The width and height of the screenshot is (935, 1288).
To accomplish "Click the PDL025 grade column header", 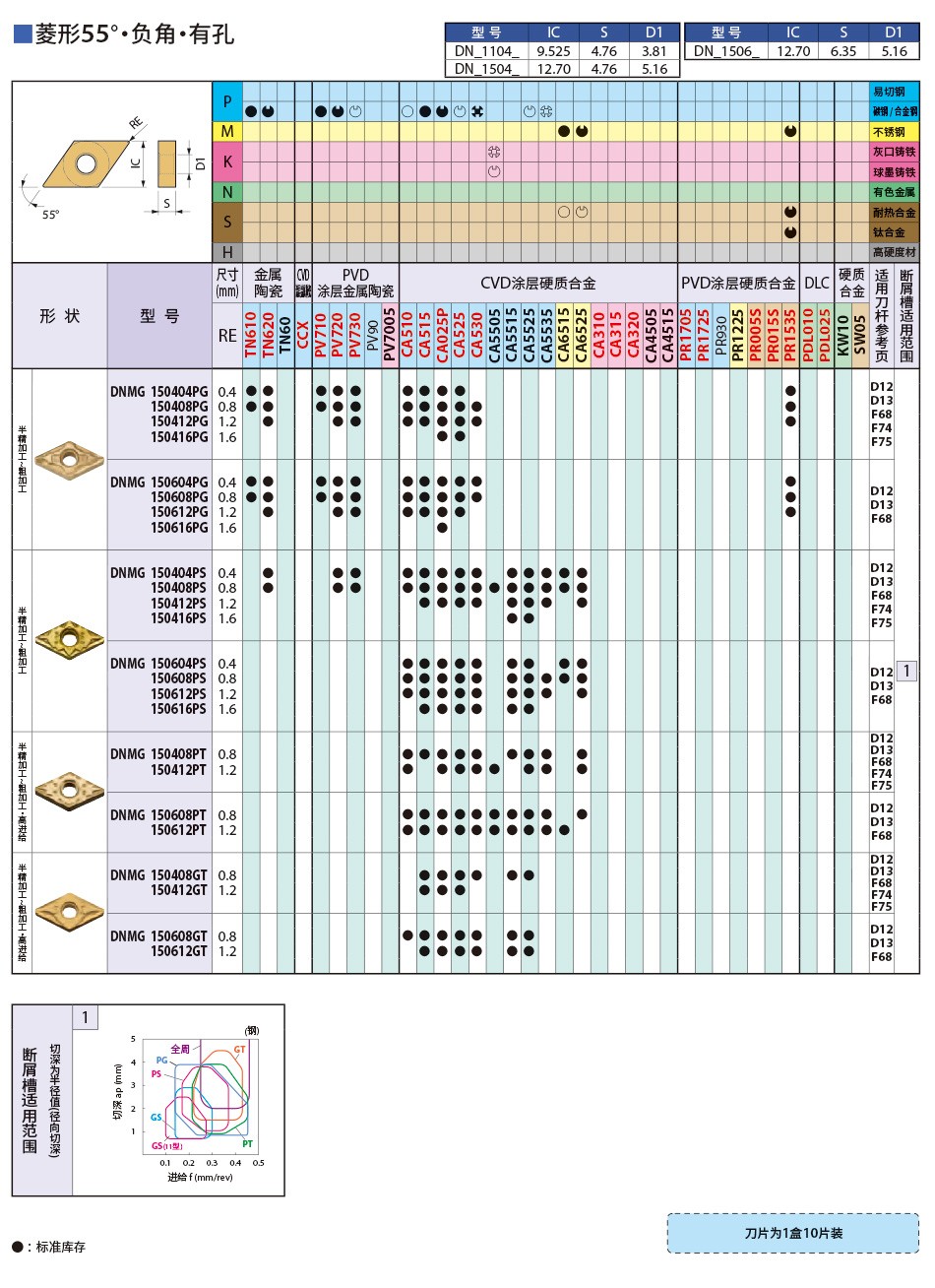I will pos(825,335).
